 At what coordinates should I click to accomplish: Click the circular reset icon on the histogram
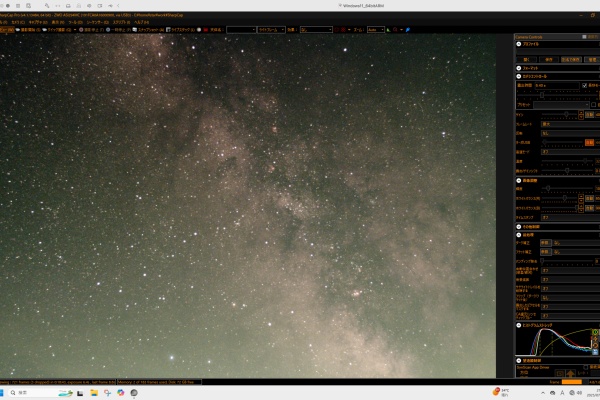tap(595, 345)
